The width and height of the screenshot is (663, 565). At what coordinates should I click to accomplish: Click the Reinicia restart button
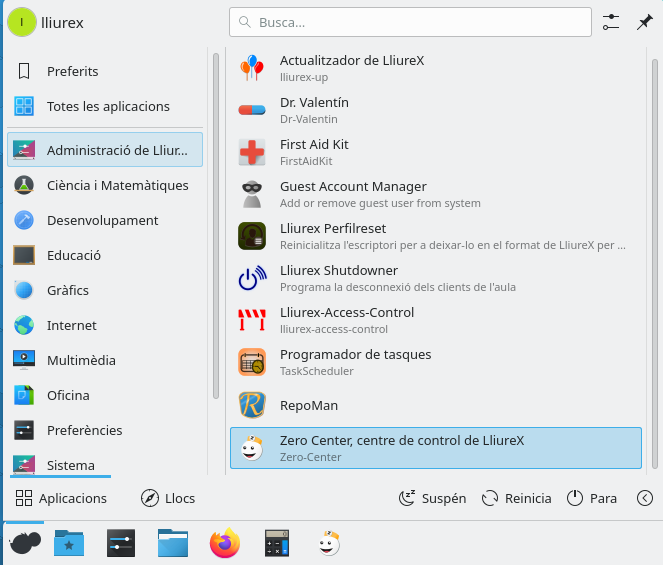pos(516,498)
